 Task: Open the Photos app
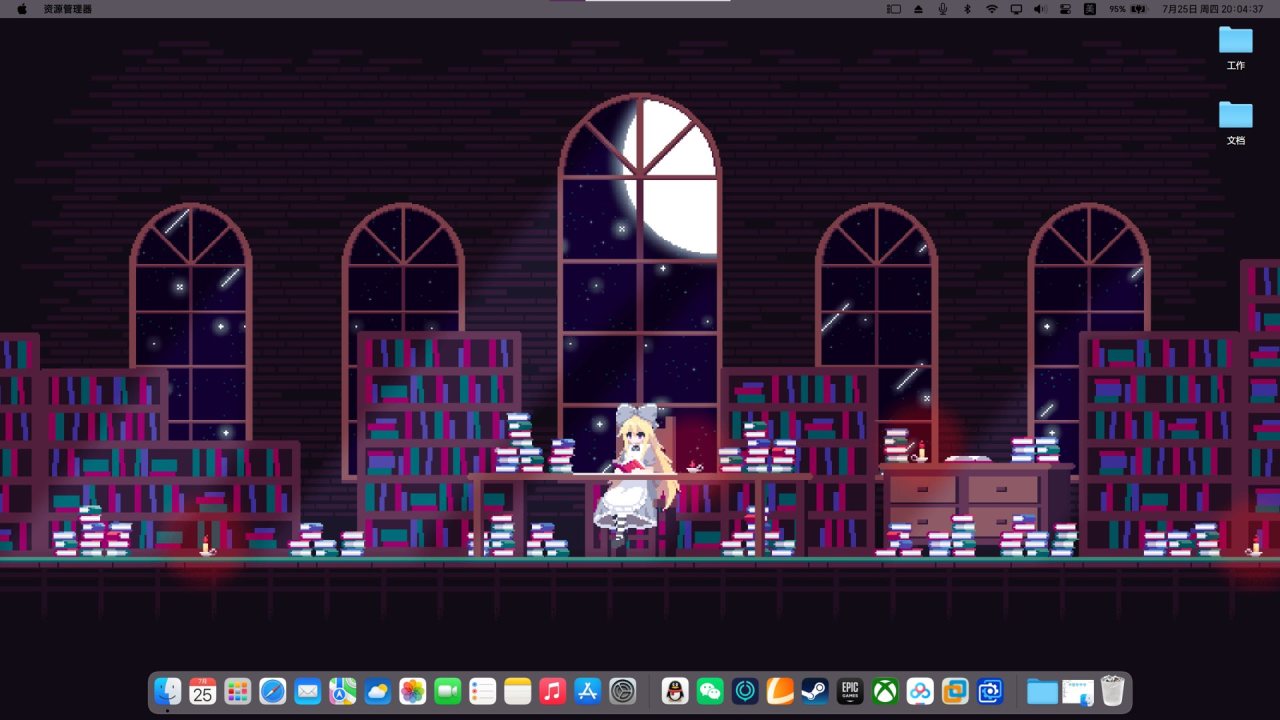click(413, 691)
